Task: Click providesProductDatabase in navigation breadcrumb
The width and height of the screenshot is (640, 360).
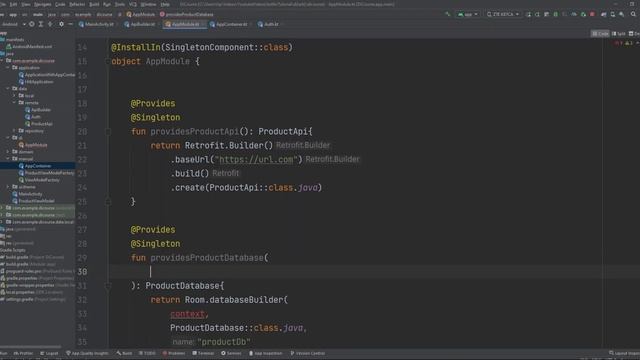Action: pos(187,14)
